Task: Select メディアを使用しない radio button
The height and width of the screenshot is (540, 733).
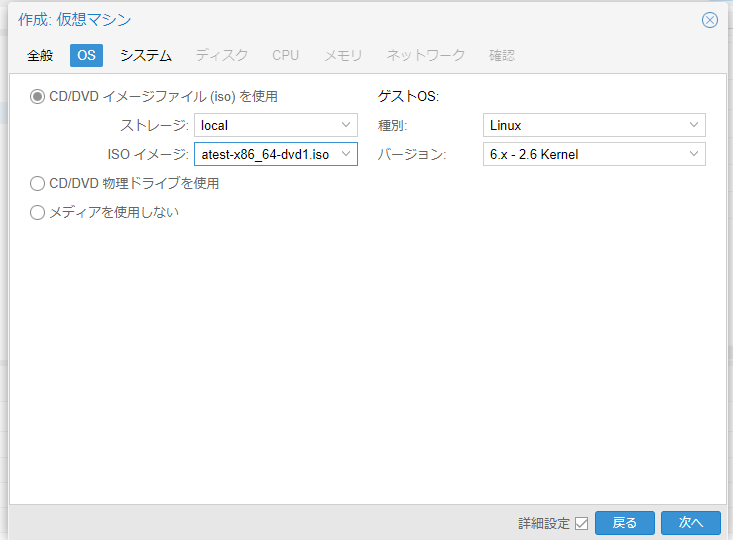Action: (38, 212)
